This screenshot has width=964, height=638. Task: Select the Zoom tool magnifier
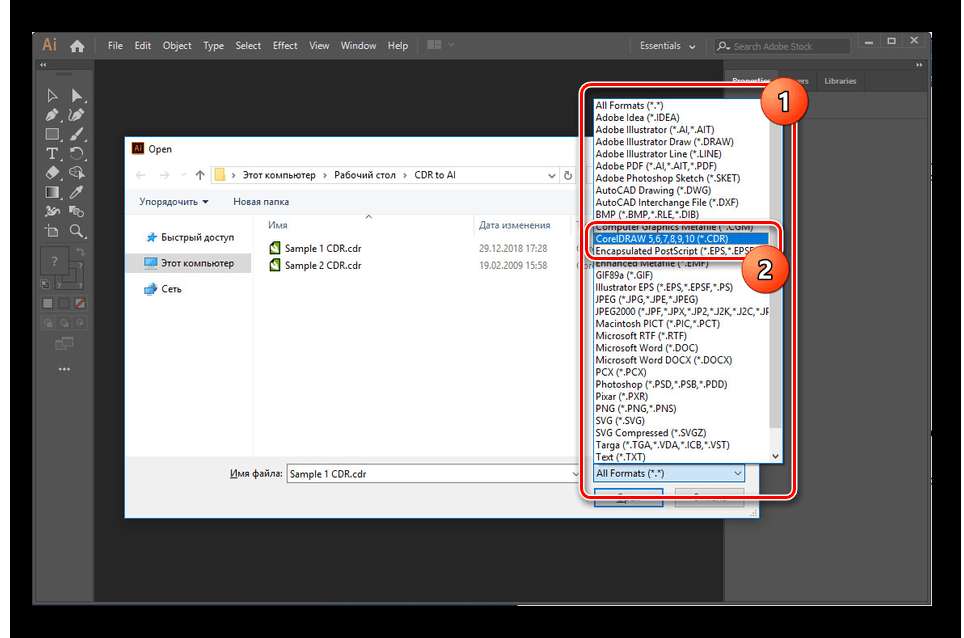point(77,231)
